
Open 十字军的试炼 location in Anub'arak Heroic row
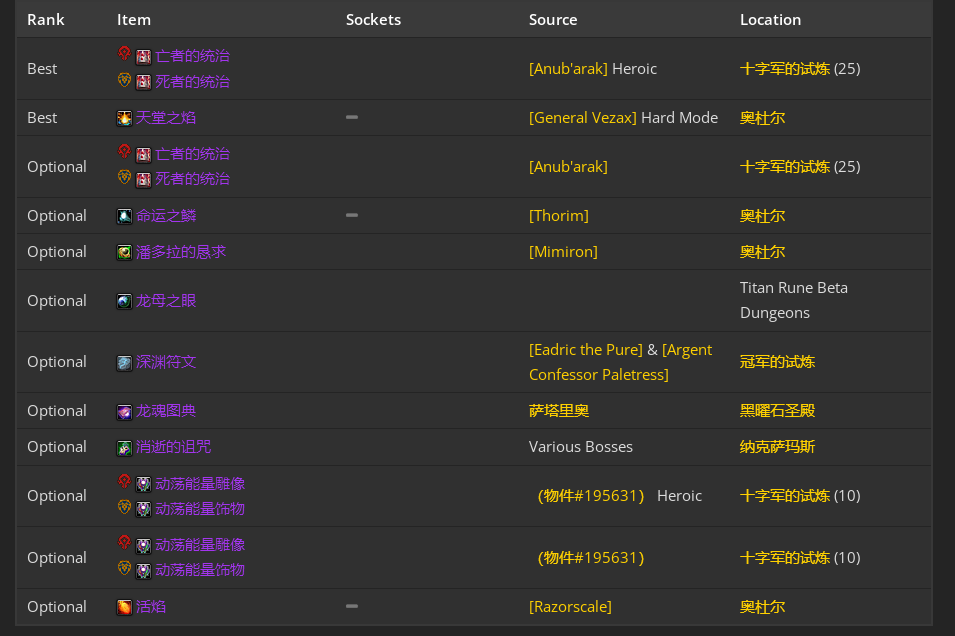[784, 69]
